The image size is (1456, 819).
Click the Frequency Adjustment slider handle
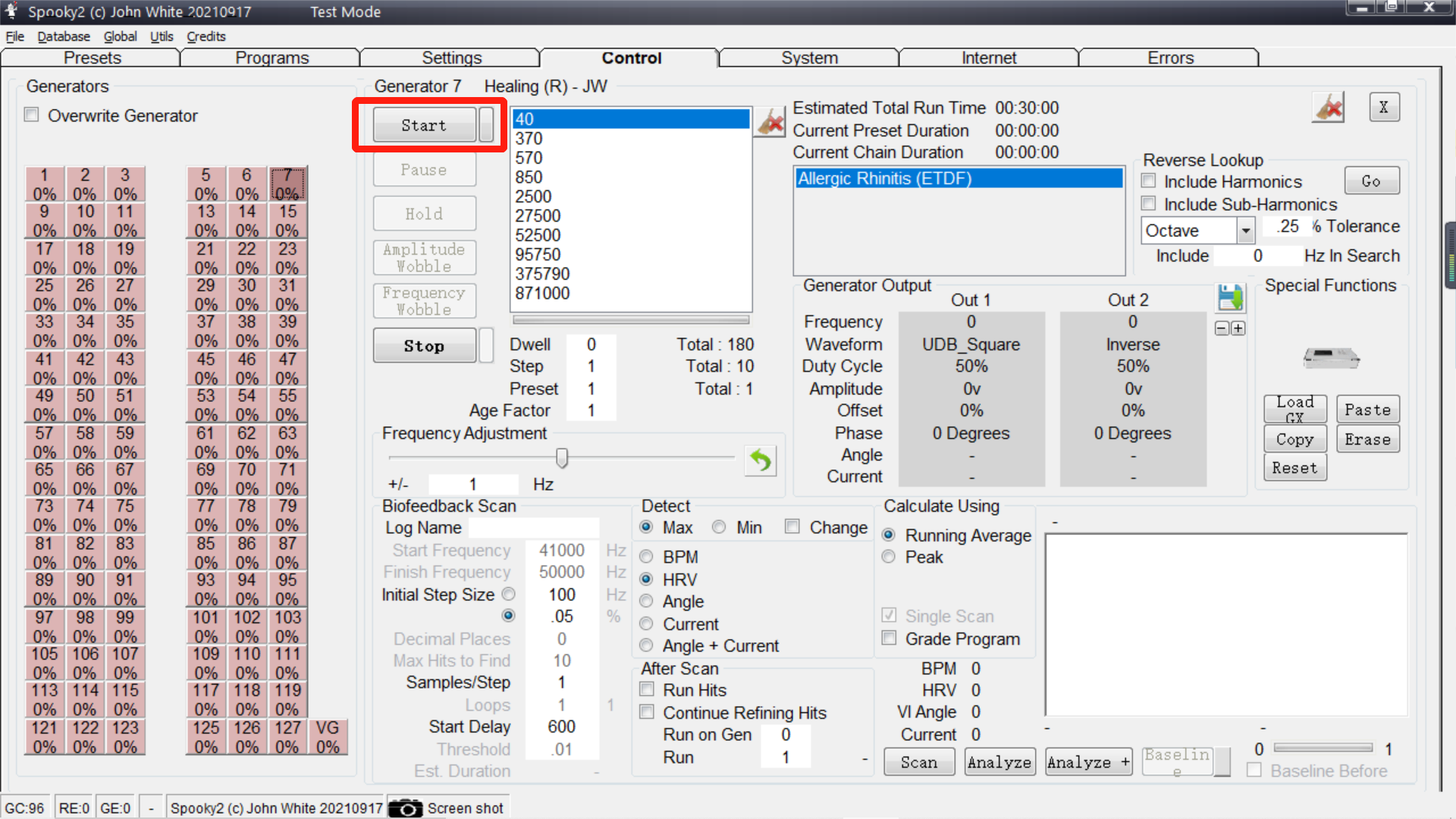click(x=562, y=457)
